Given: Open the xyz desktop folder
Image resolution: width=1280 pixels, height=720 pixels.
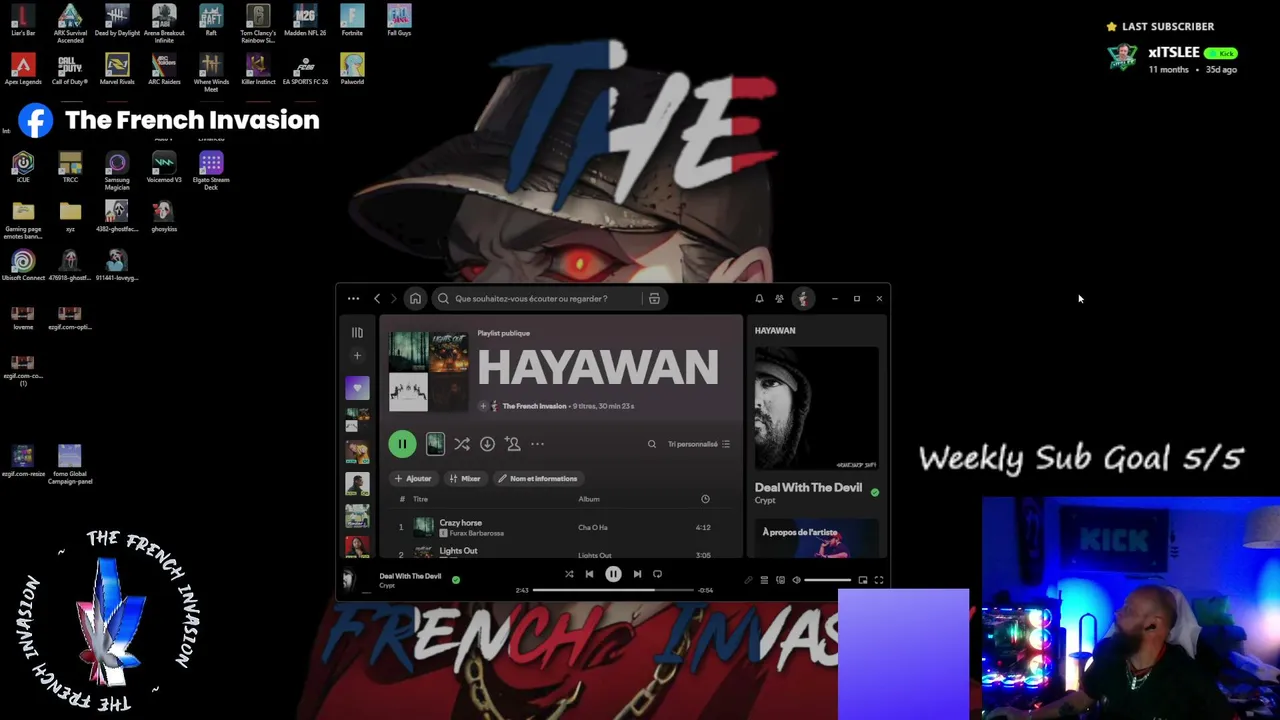Looking at the screenshot, I should point(70,216).
